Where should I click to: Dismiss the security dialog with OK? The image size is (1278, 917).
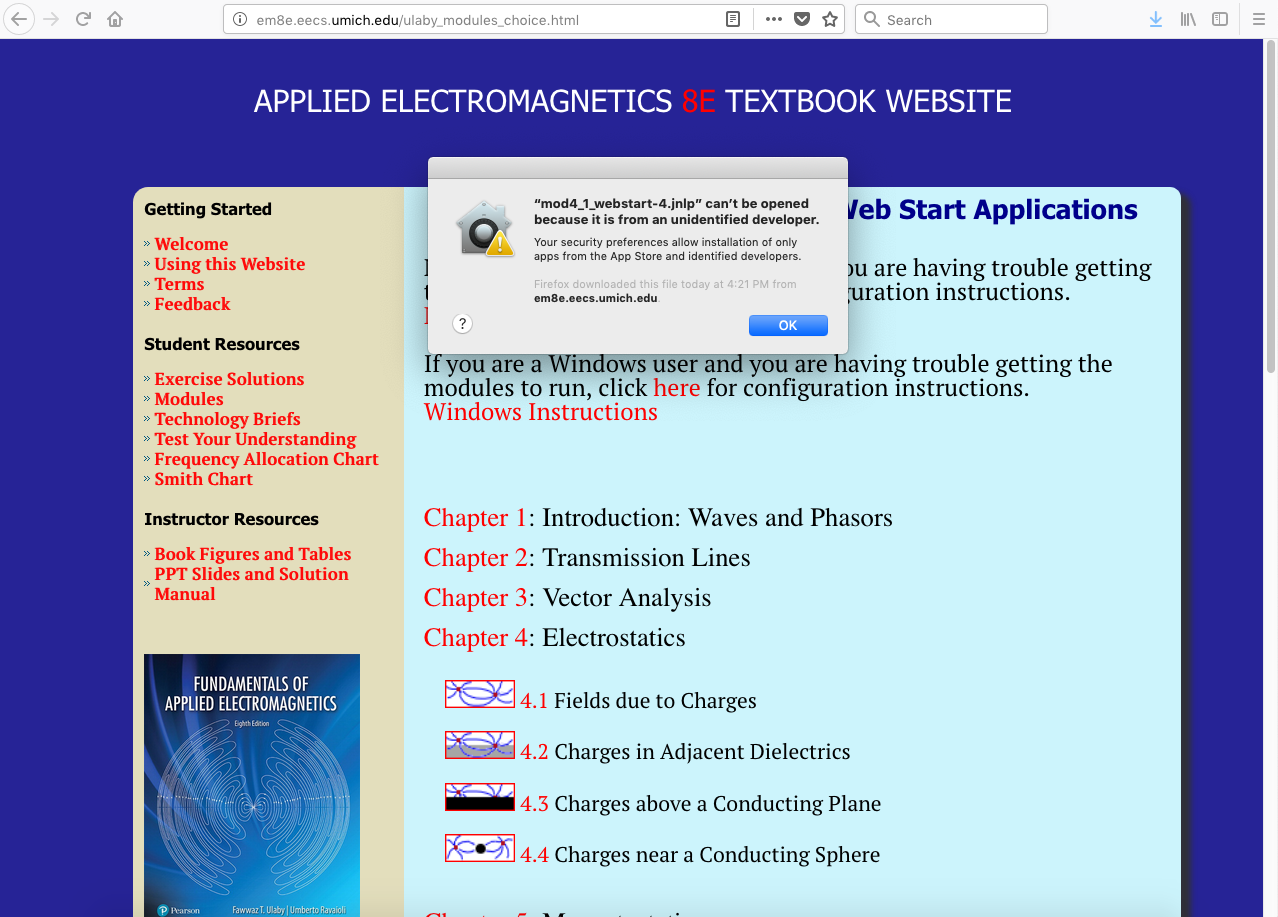coord(788,325)
